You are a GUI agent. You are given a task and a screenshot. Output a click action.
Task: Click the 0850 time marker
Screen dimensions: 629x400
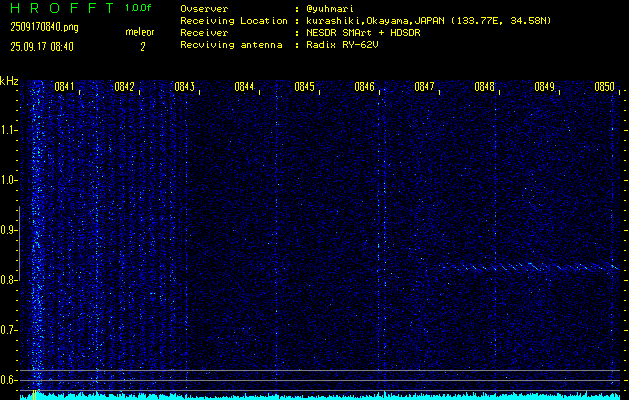pyautogui.click(x=604, y=87)
